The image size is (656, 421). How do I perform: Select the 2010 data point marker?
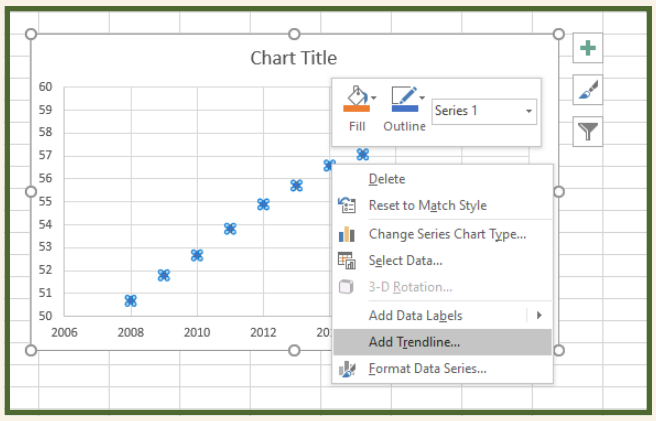[x=197, y=255]
